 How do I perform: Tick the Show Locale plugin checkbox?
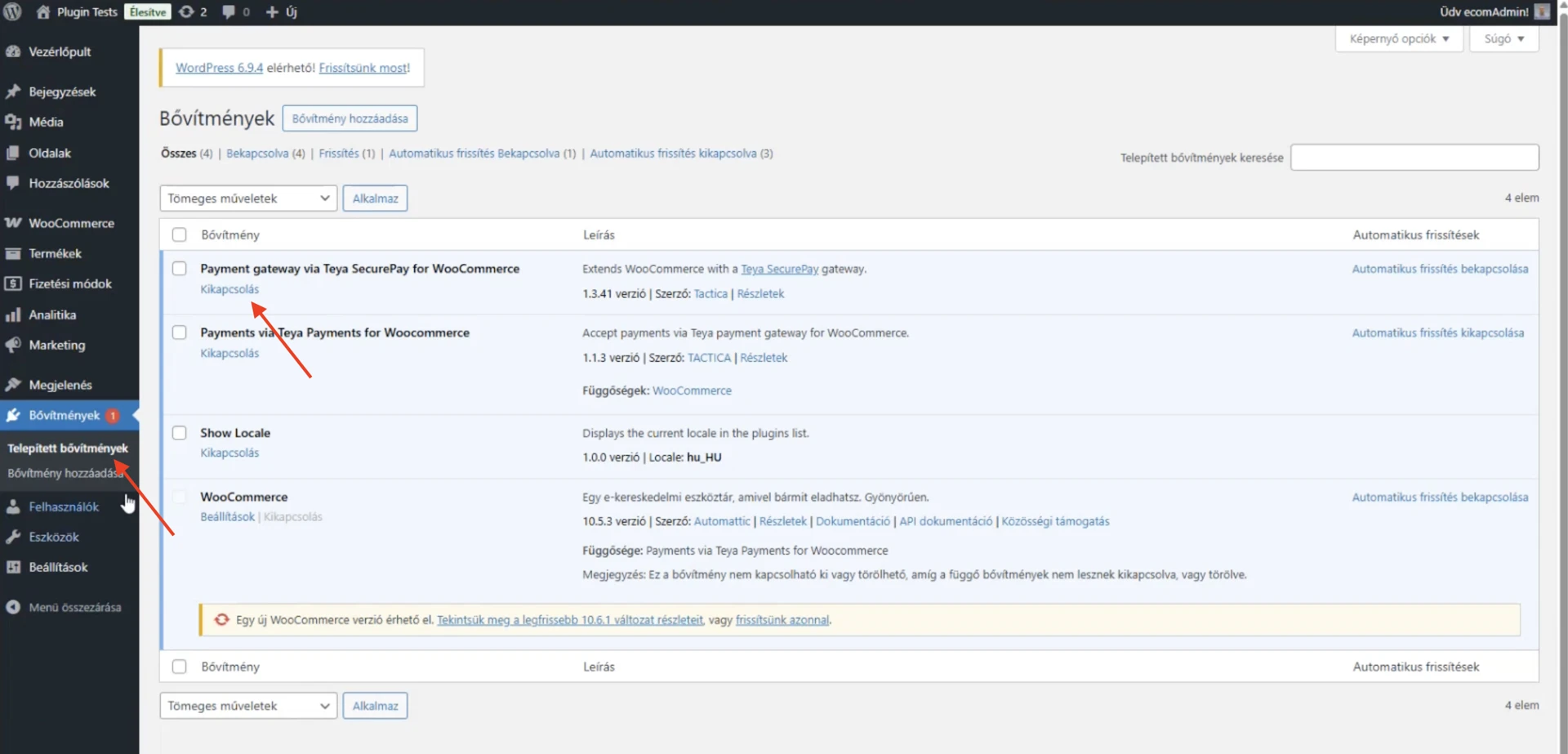(180, 433)
